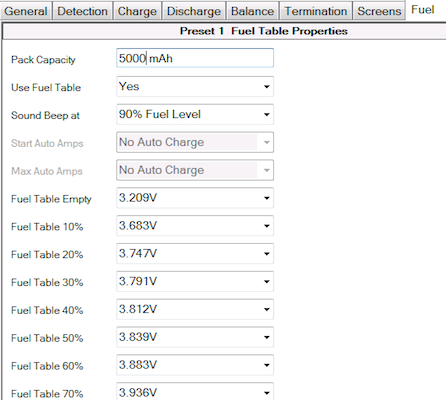Image resolution: width=446 pixels, height=400 pixels.
Task: Go to the Discharge tab
Action: (194, 11)
